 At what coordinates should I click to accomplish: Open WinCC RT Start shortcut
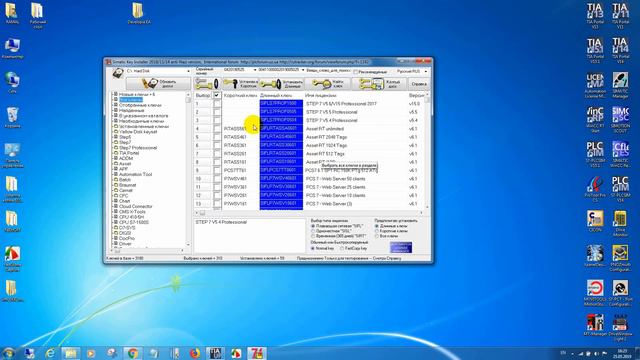pyautogui.click(x=595, y=120)
